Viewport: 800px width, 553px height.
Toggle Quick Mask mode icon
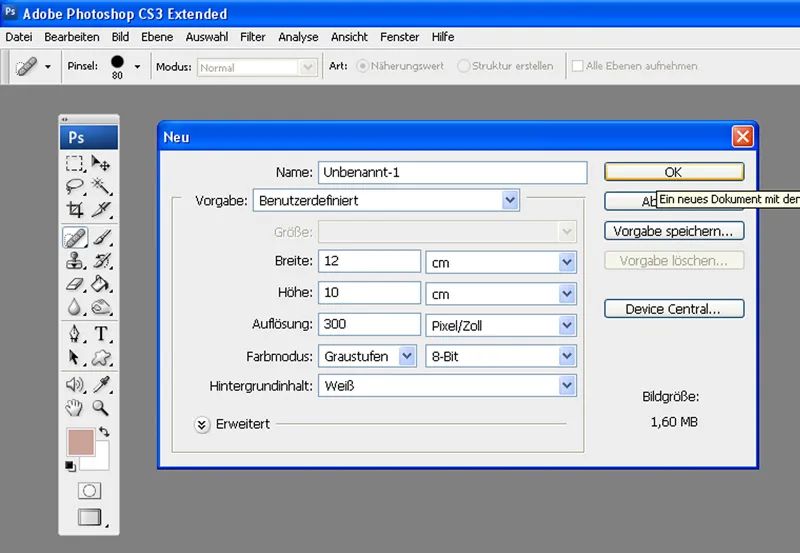[x=89, y=491]
